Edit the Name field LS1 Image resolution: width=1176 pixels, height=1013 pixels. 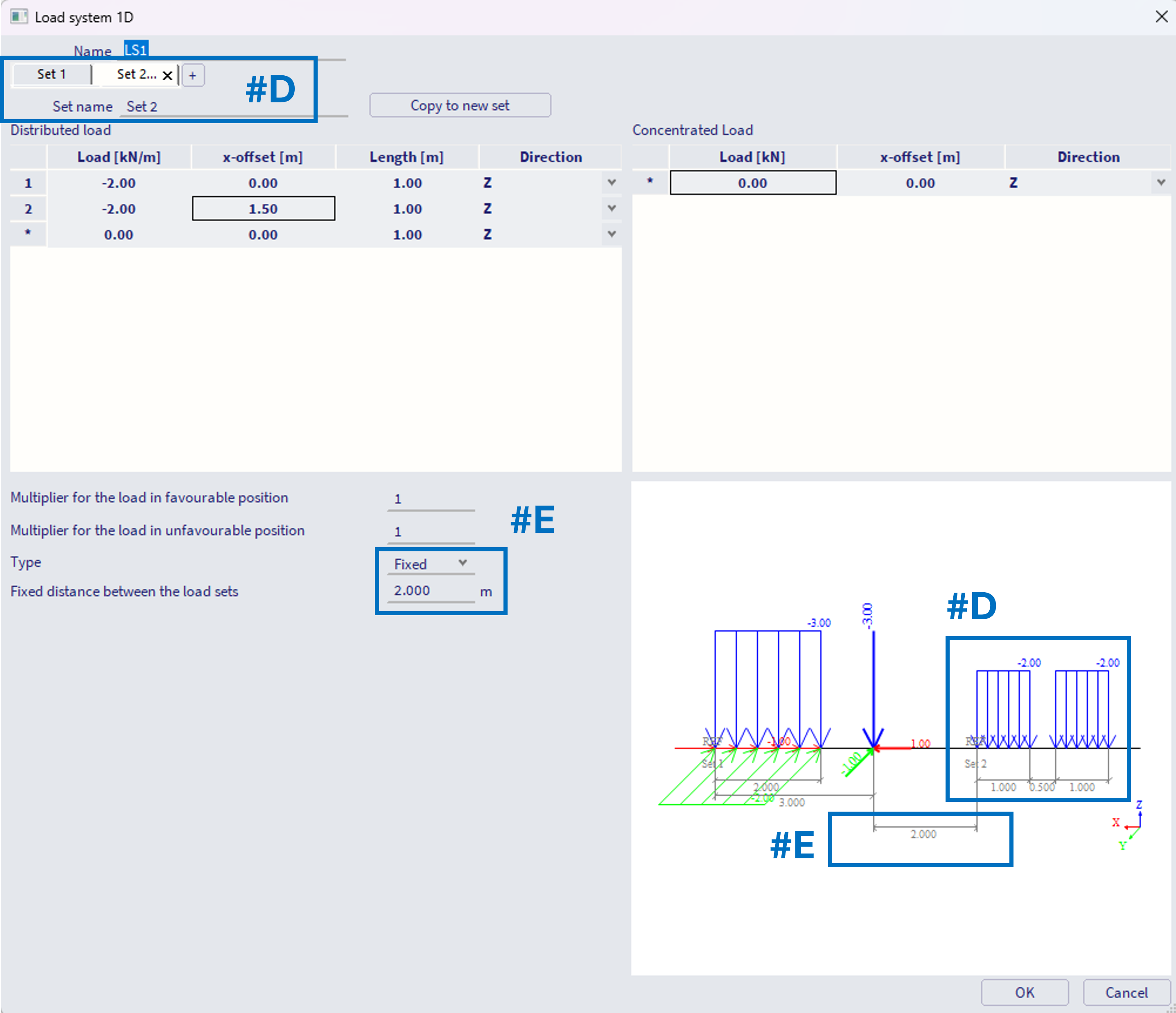(x=136, y=50)
